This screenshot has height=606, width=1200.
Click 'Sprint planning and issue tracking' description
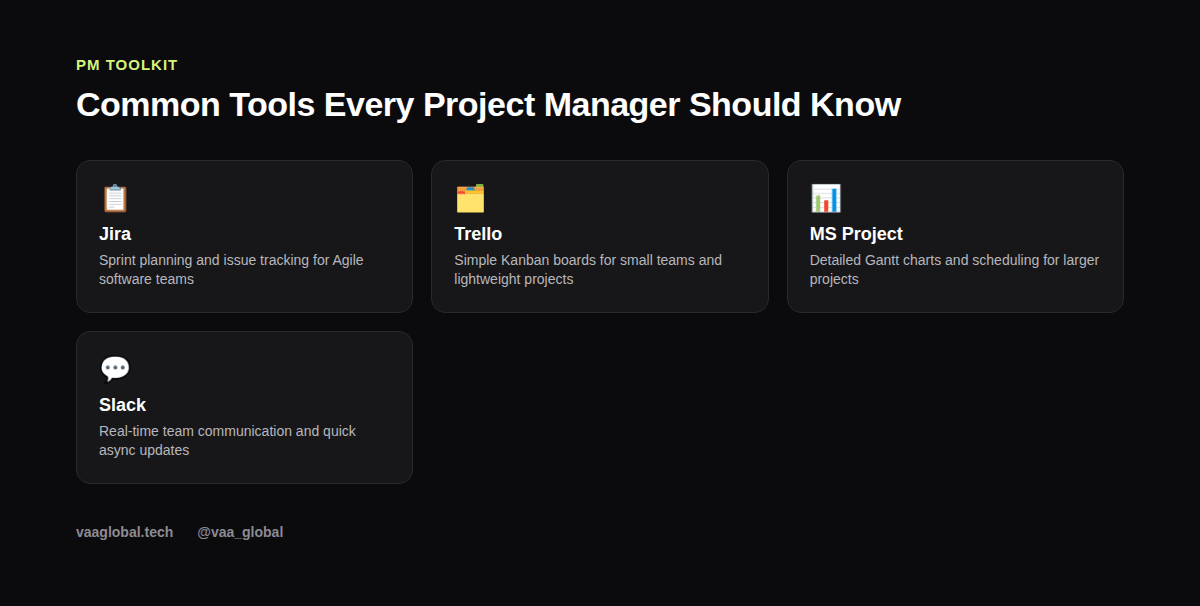coord(231,270)
